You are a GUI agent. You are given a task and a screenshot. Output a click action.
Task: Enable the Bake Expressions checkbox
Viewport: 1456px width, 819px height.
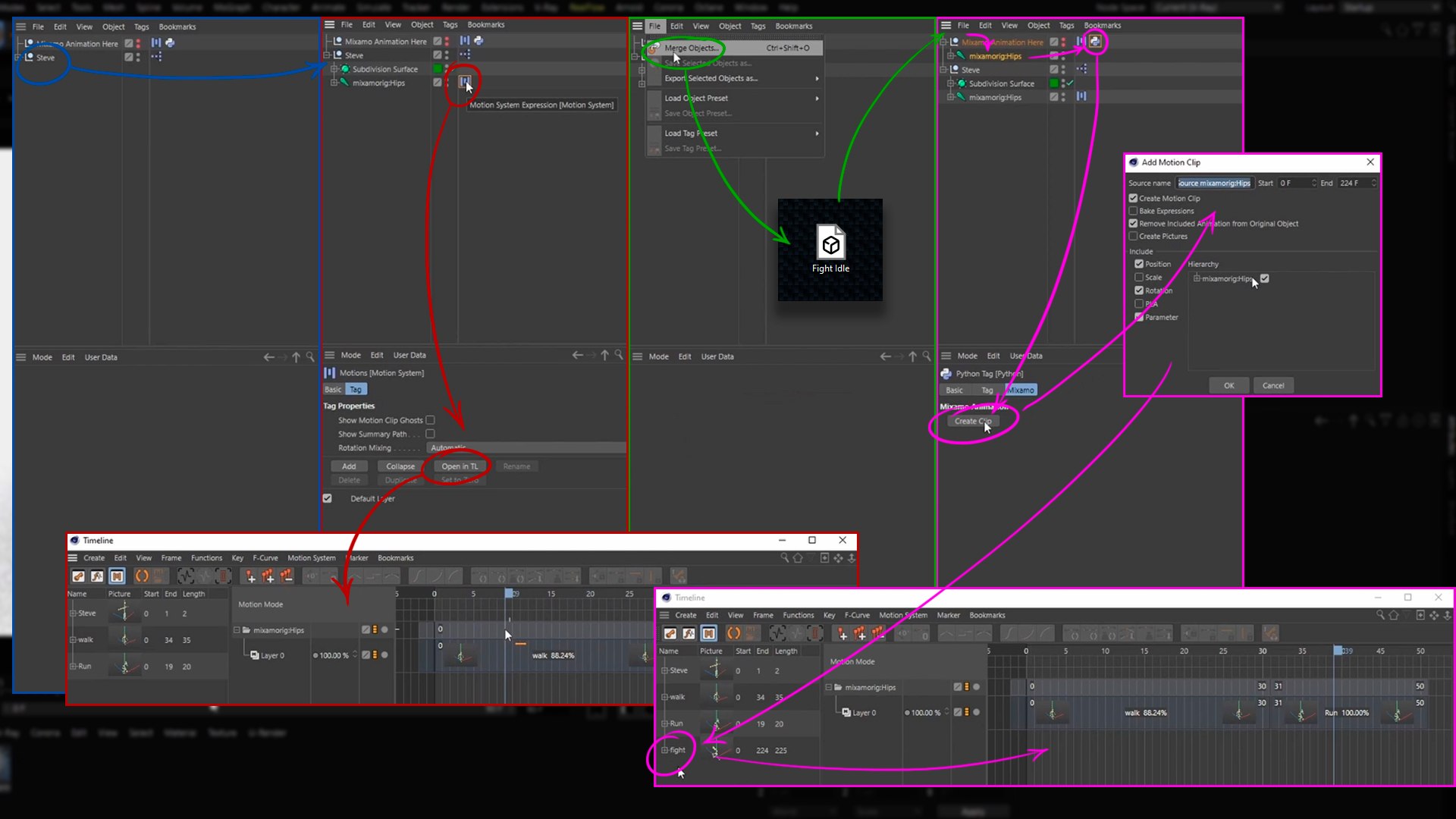pos(1133,211)
